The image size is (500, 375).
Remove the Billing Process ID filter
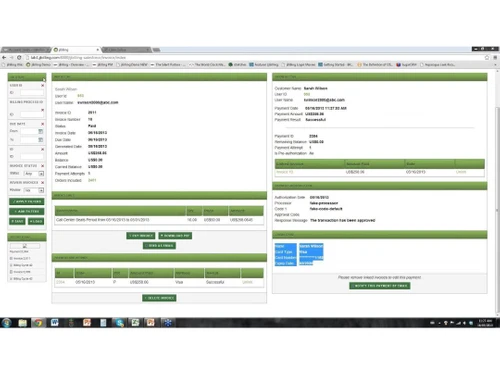tap(42, 110)
